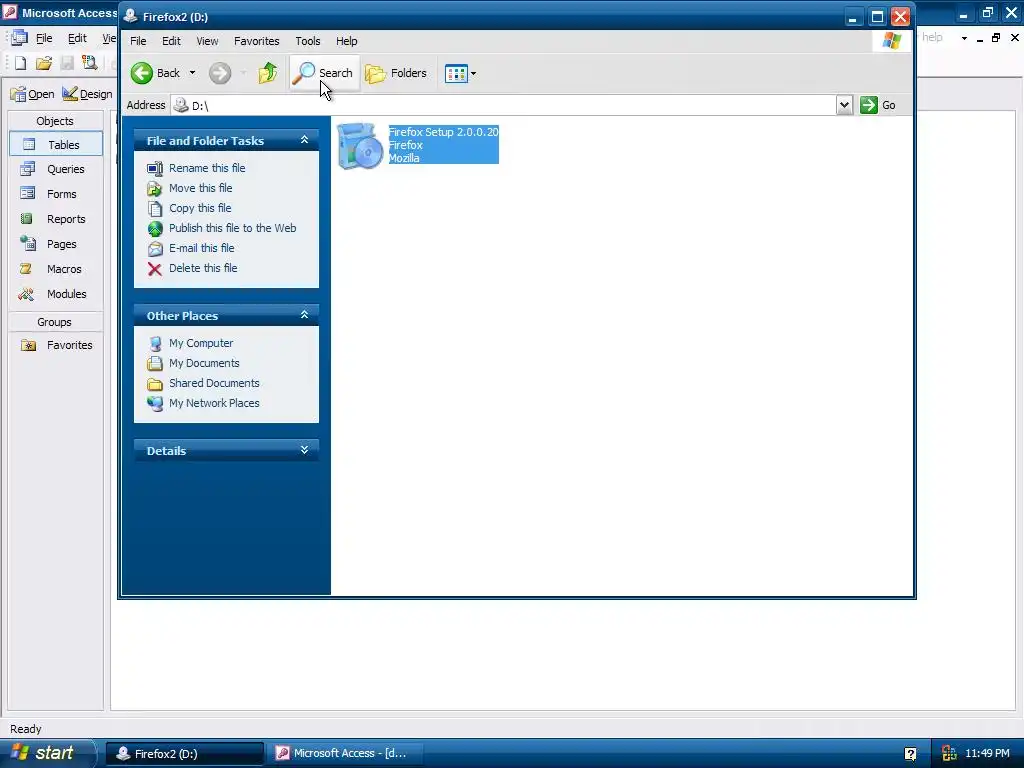Open Shared Documents in Other Places
The width and height of the screenshot is (1024, 768).
[214, 383]
